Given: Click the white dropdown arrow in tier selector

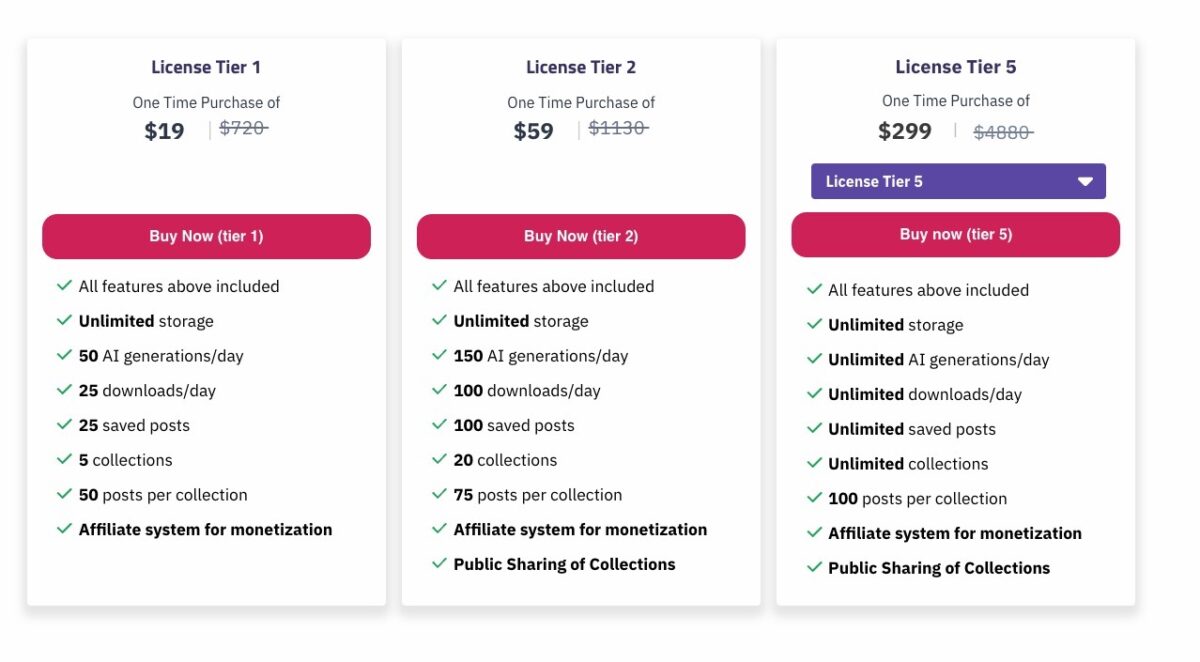Looking at the screenshot, I should point(1085,182).
